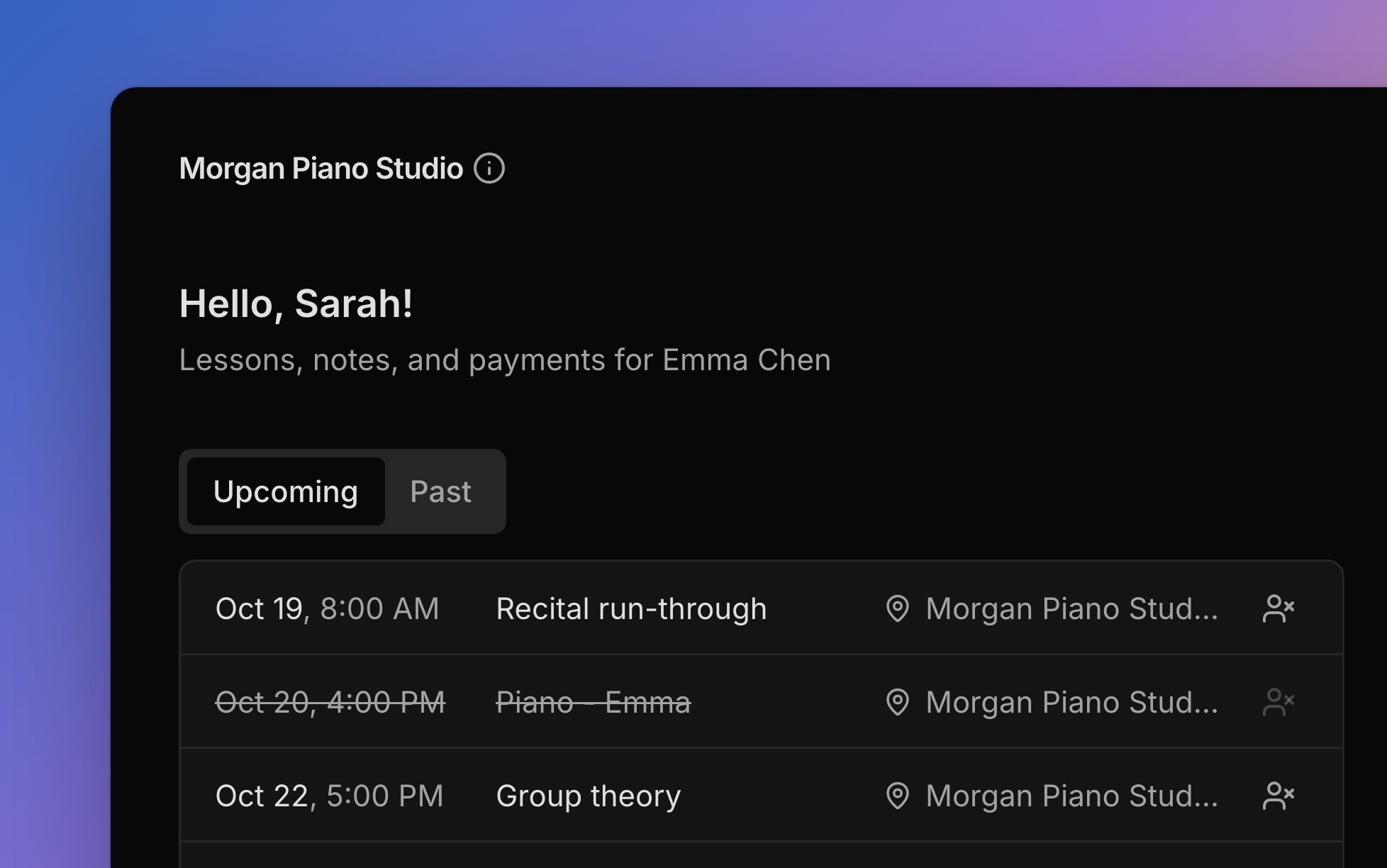
Task: Click the Emma Chen lessons subtitle
Action: click(505, 360)
